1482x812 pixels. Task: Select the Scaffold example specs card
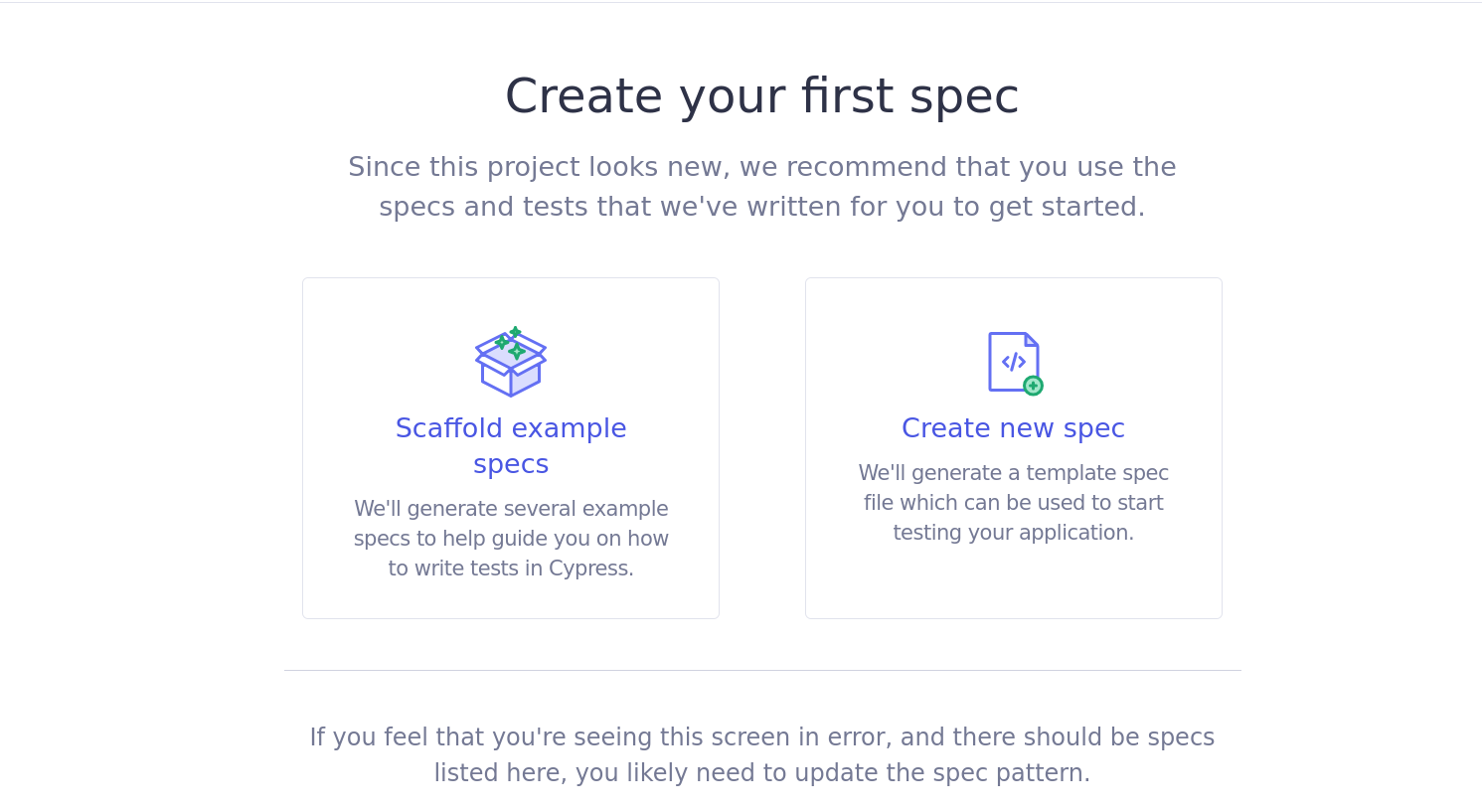510,447
